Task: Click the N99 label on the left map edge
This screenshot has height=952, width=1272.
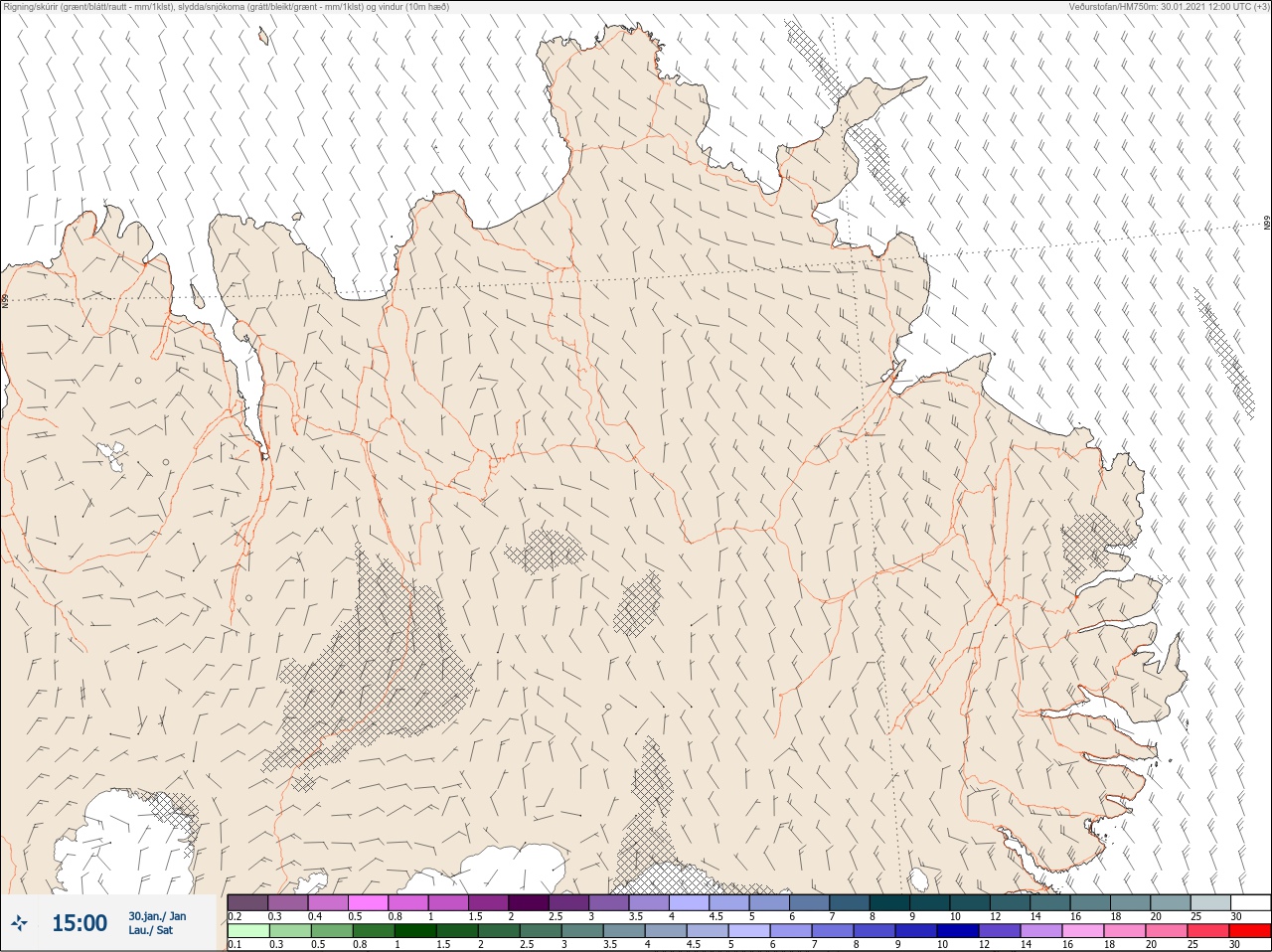Action: point(5,300)
